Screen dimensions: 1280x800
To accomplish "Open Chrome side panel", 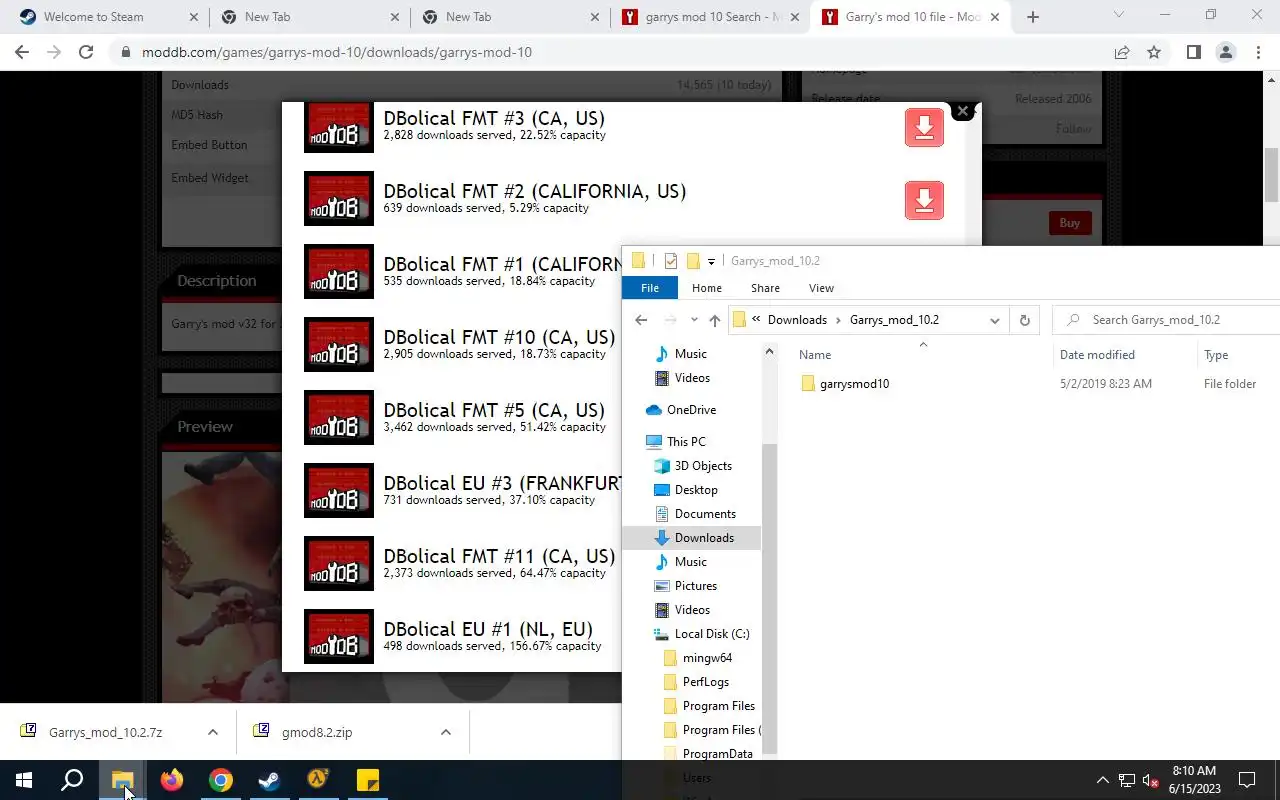I will [1193, 52].
